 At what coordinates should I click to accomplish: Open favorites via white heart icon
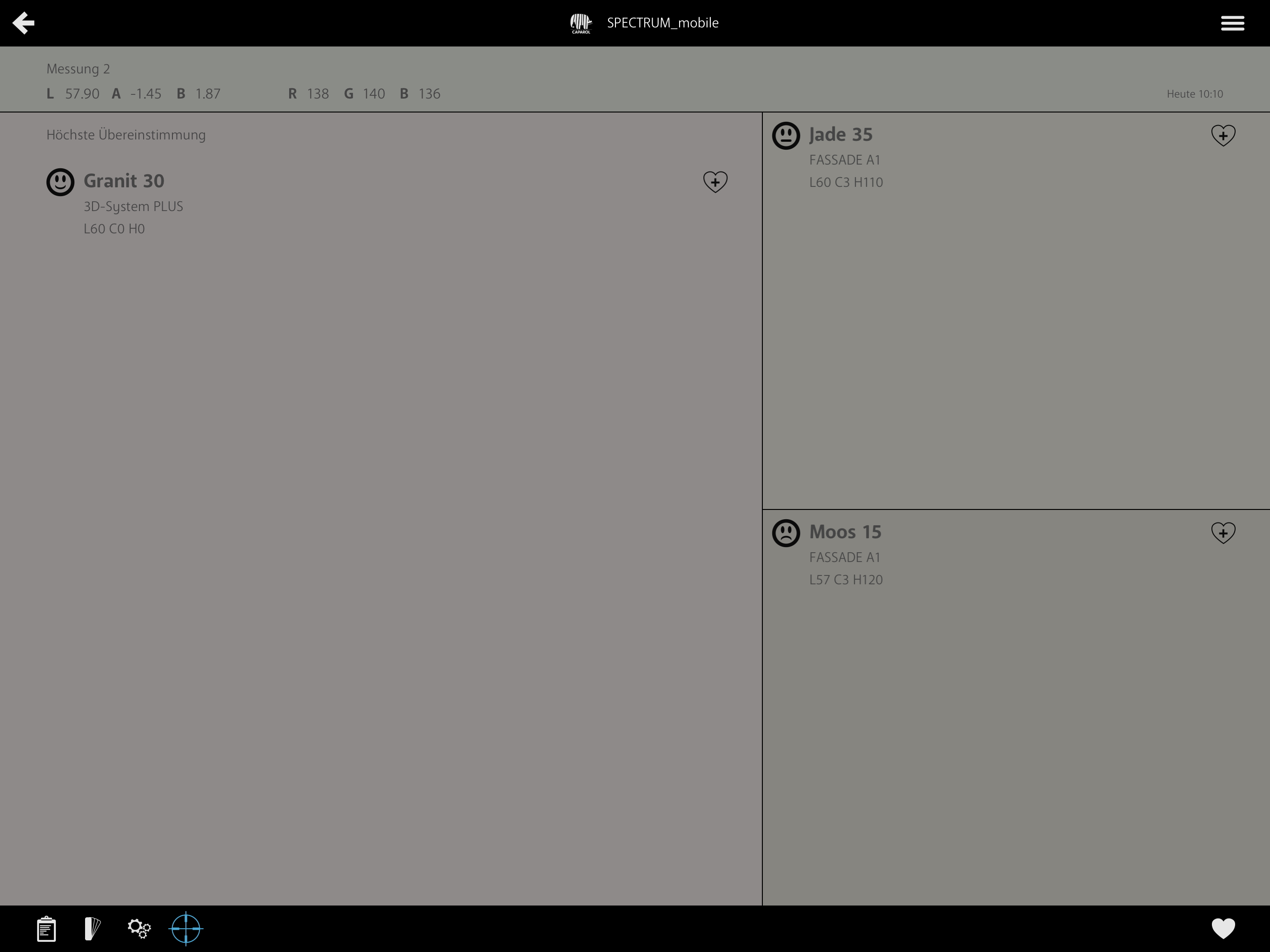1223,928
